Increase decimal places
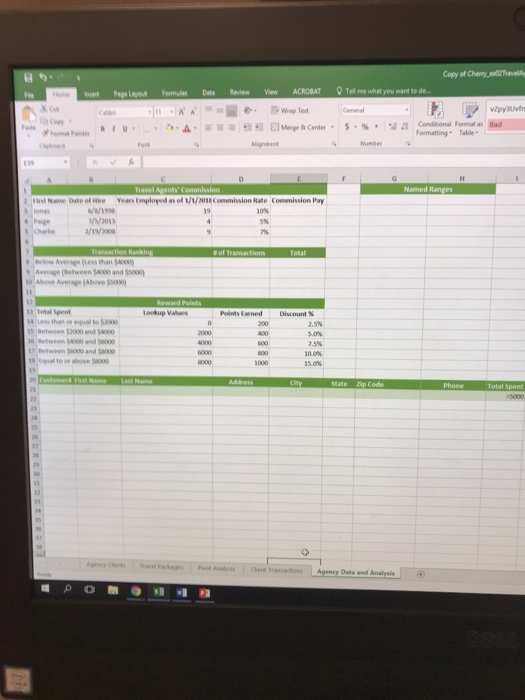 [x=392, y=127]
